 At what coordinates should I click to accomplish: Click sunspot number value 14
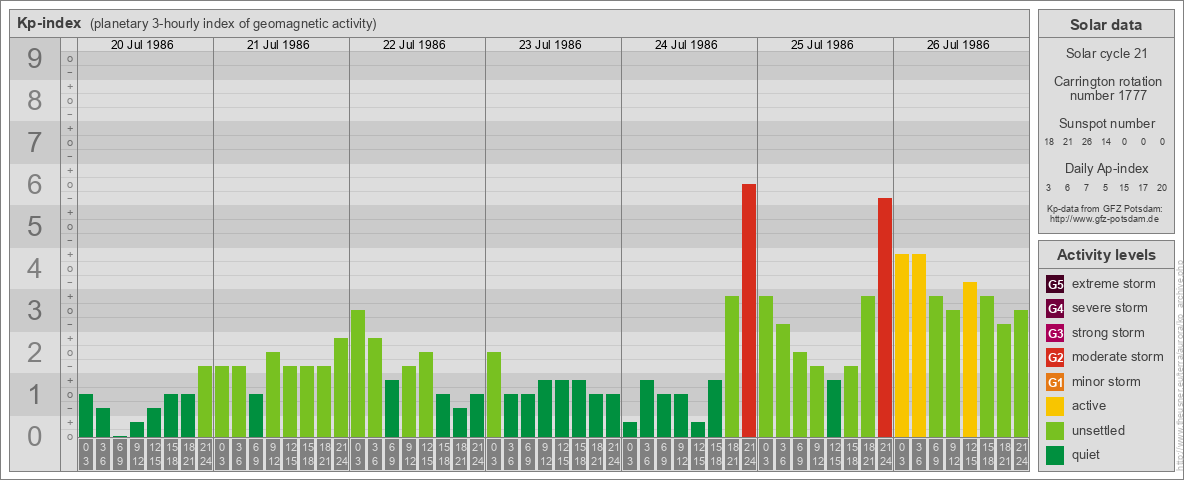tap(1105, 142)
